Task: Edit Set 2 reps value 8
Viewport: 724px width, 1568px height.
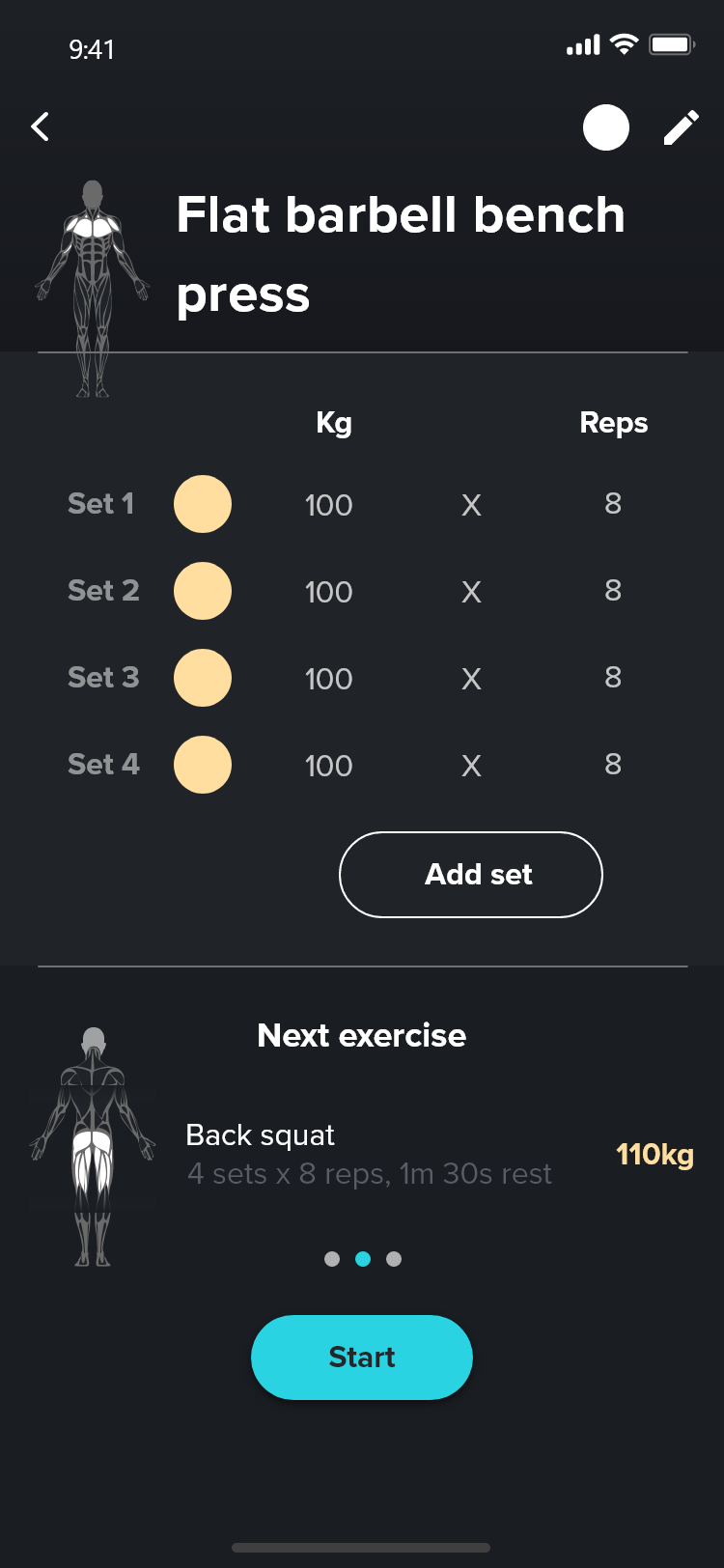Action: click(613, 591)
